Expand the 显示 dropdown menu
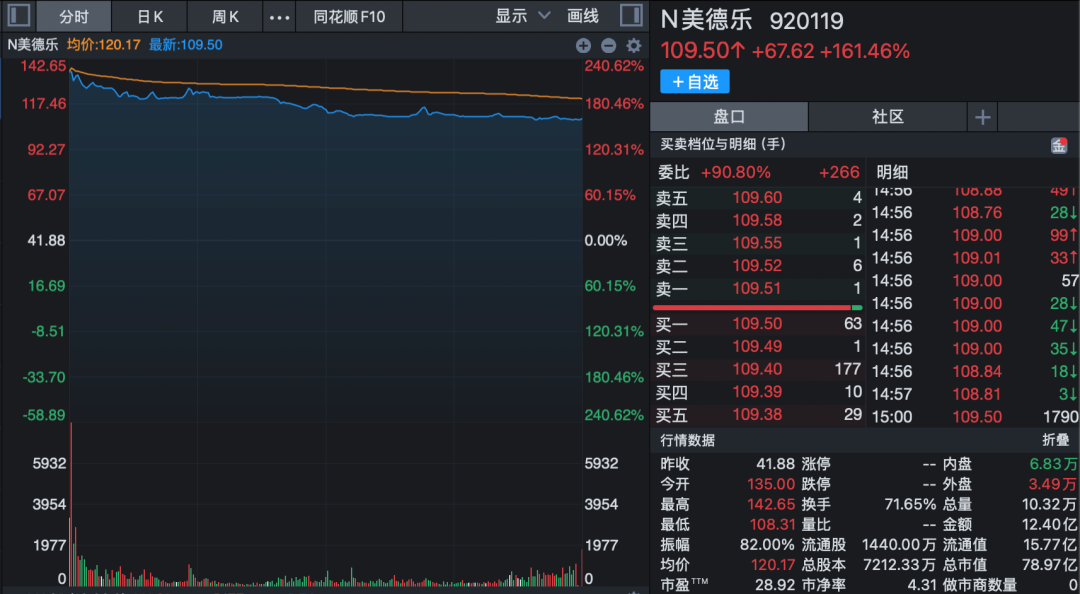This screenshot has height=594, width=1080. tap(523, 16)
